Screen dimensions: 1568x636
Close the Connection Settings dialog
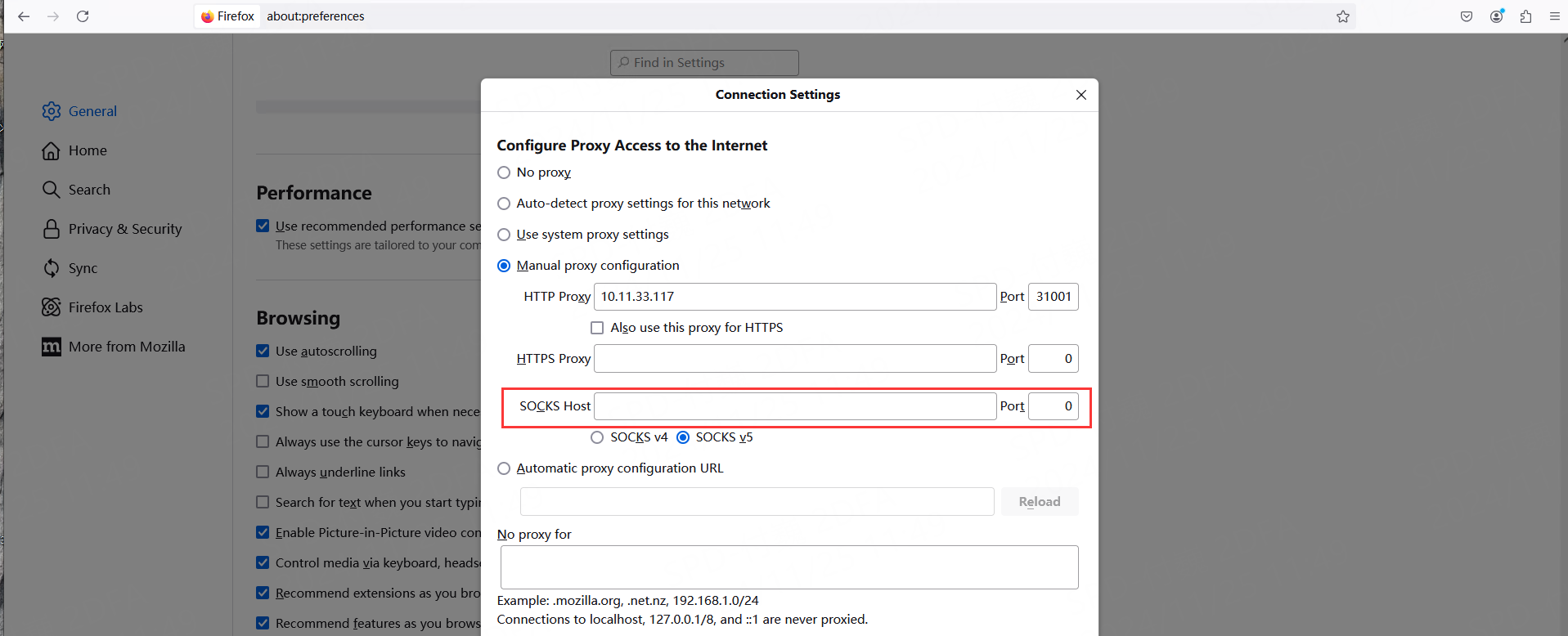(1081, 95)
